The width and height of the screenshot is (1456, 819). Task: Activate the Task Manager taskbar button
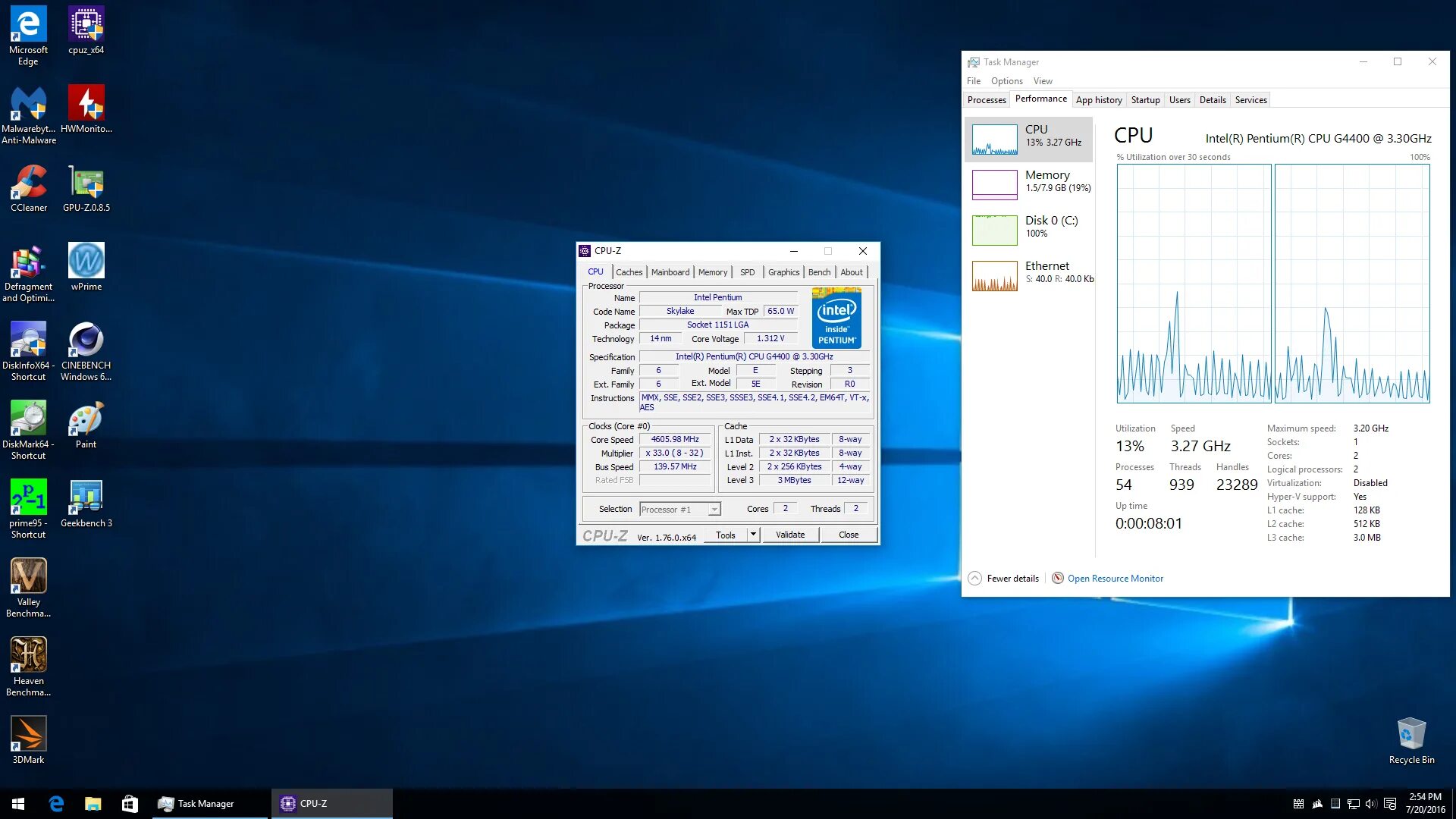pyautogui.click(x=209, y=804)
